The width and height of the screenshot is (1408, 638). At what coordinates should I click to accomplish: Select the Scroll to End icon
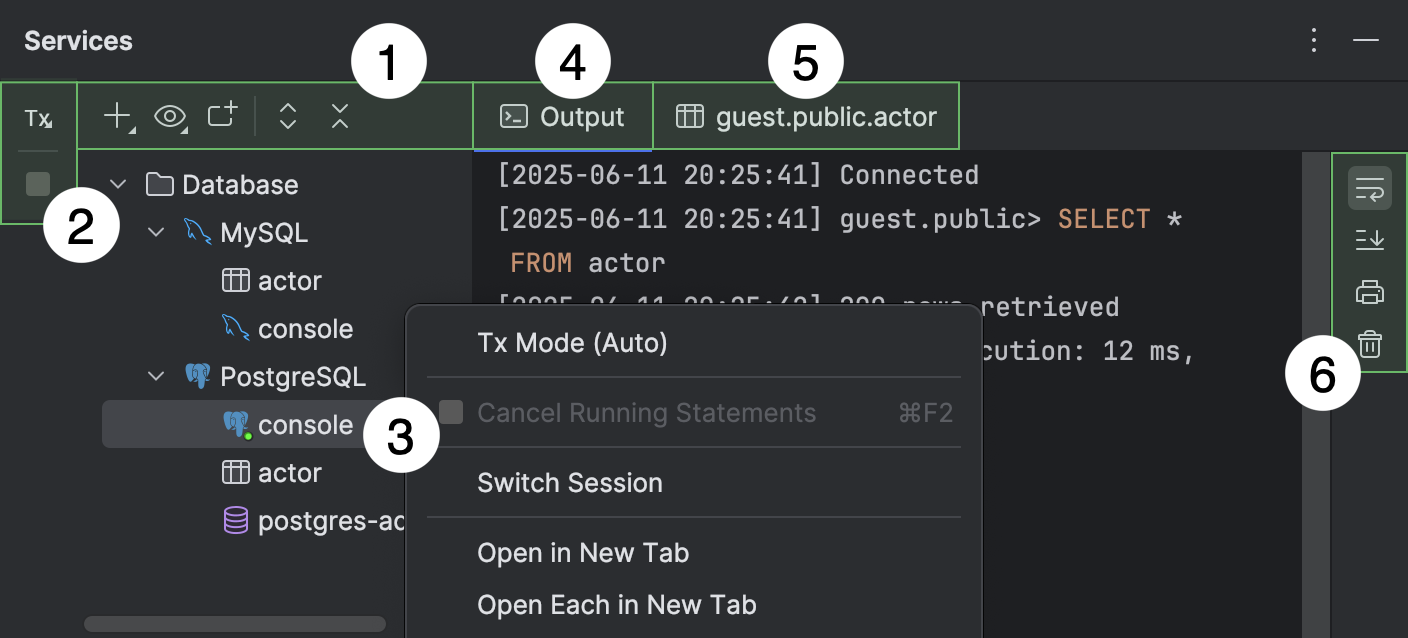click(x=1369, y=240)
